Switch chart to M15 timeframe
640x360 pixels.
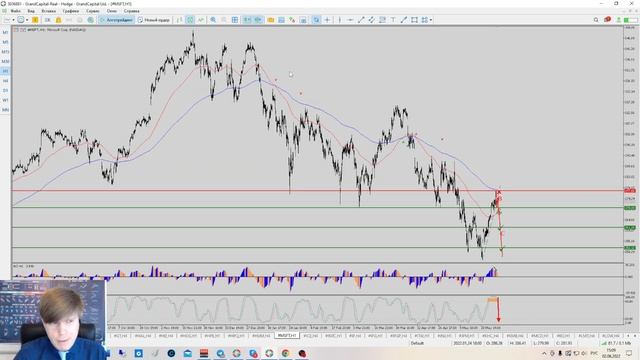coord(5,52)
